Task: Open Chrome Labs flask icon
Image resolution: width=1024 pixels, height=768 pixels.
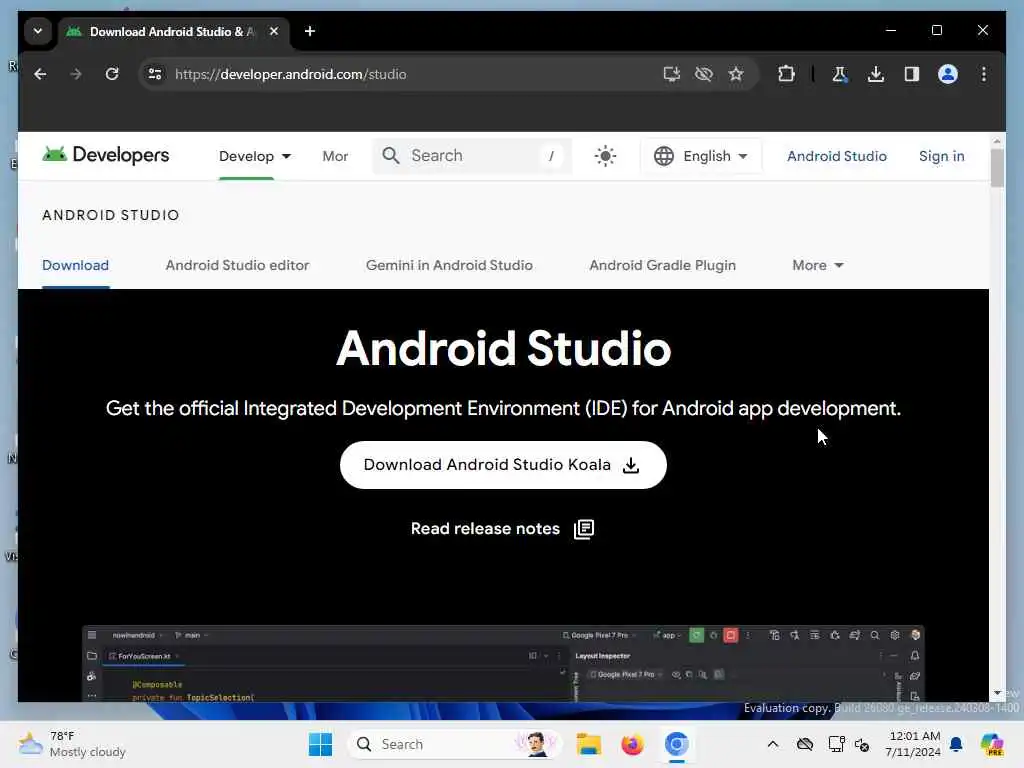Action: [x=840, y=74]
